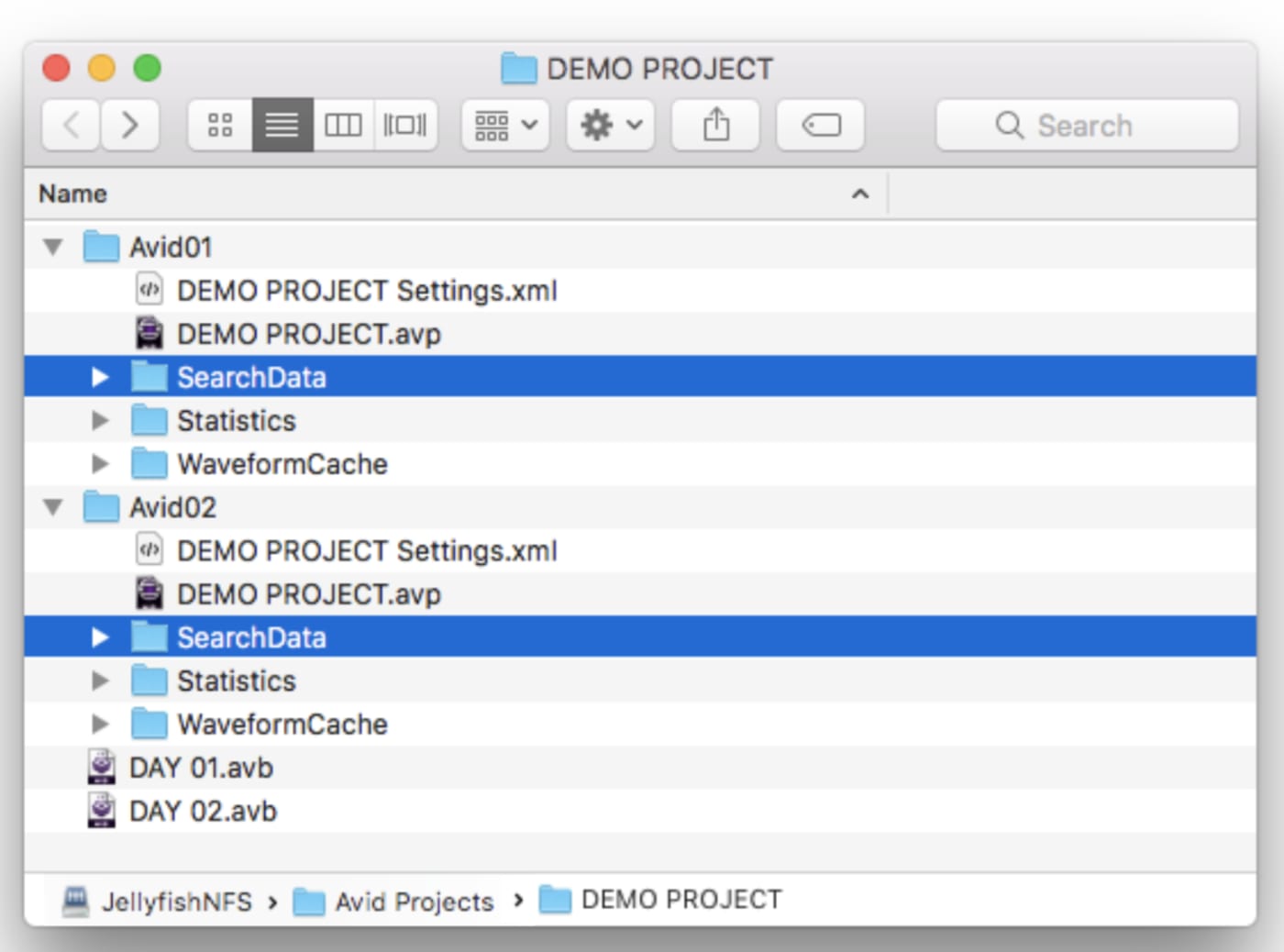Image resolution: width=1284 pixels, height=952 pixels.
Task: Open JellyfishNFS in the path bar
Action: click(x=157, y=902)
